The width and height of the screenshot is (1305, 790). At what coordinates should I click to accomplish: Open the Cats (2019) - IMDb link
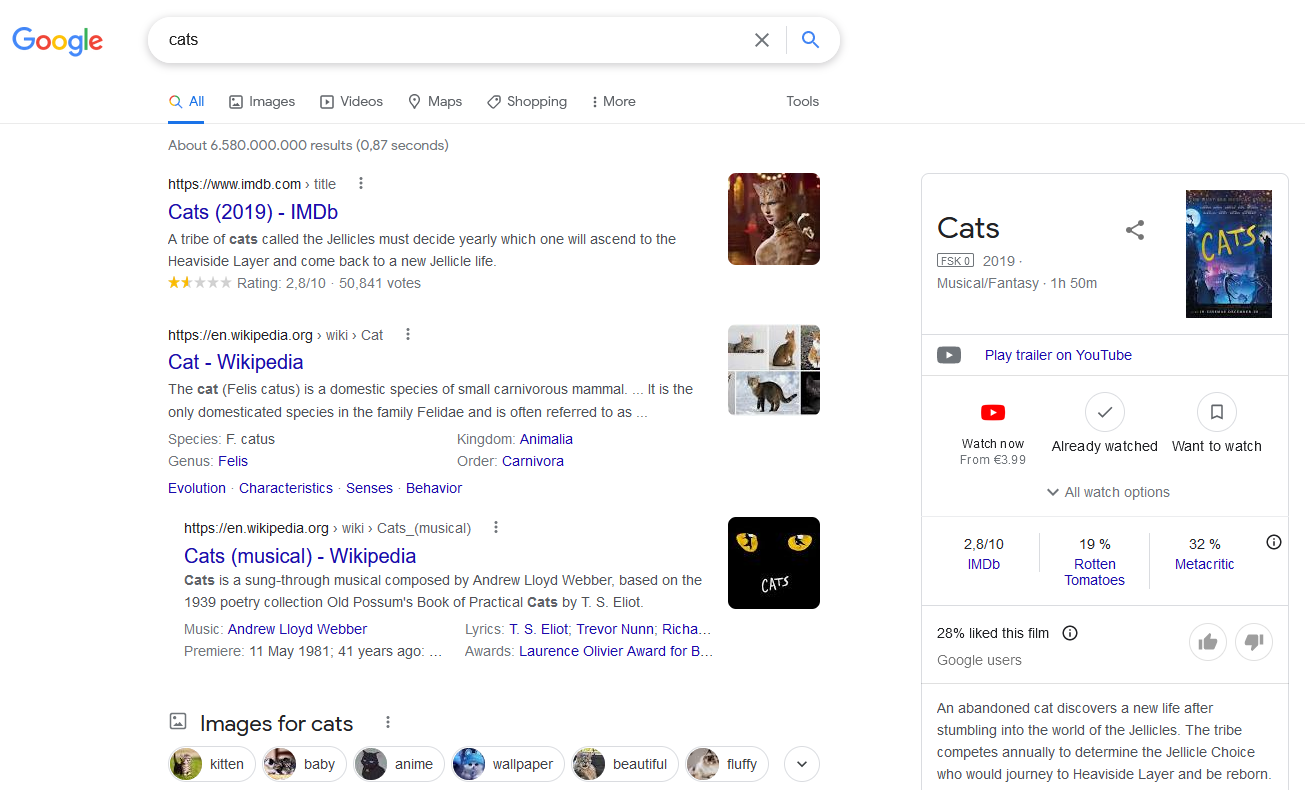pos(253,212)
